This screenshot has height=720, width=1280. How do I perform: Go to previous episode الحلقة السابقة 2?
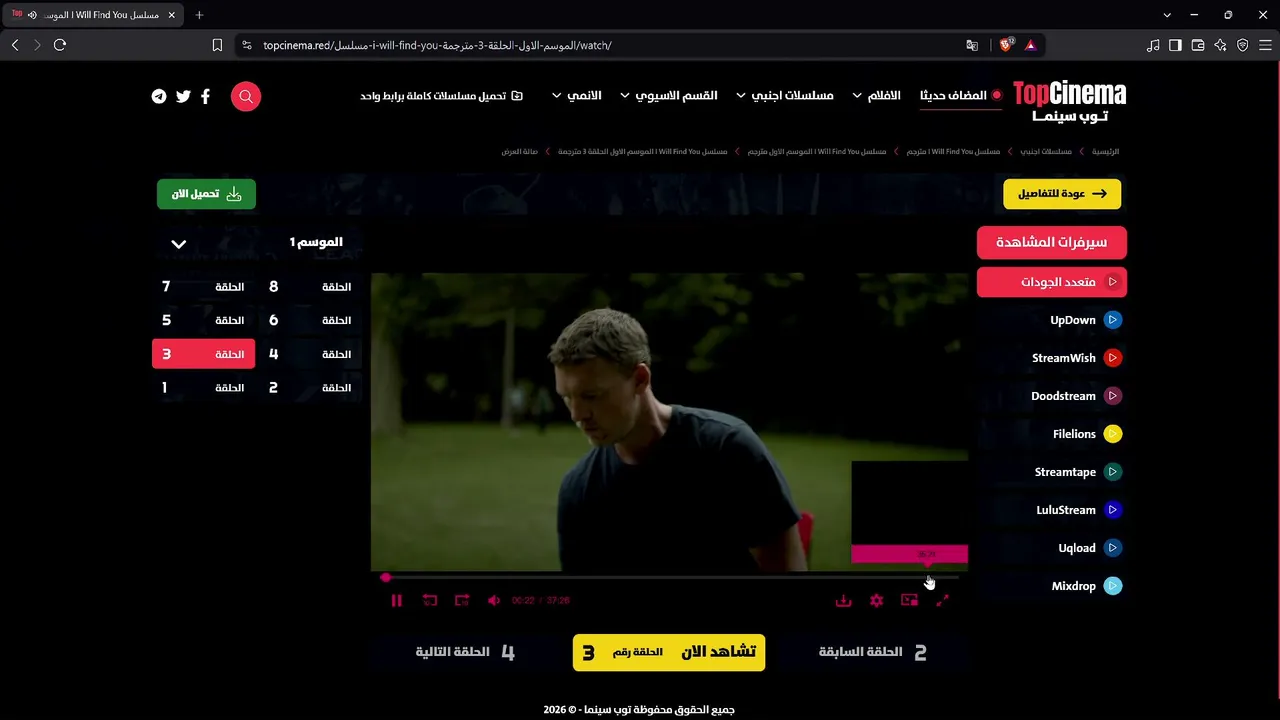(873, 652)
